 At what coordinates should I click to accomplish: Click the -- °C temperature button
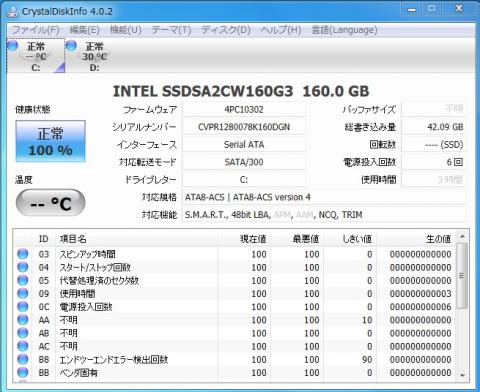(50, 203)
